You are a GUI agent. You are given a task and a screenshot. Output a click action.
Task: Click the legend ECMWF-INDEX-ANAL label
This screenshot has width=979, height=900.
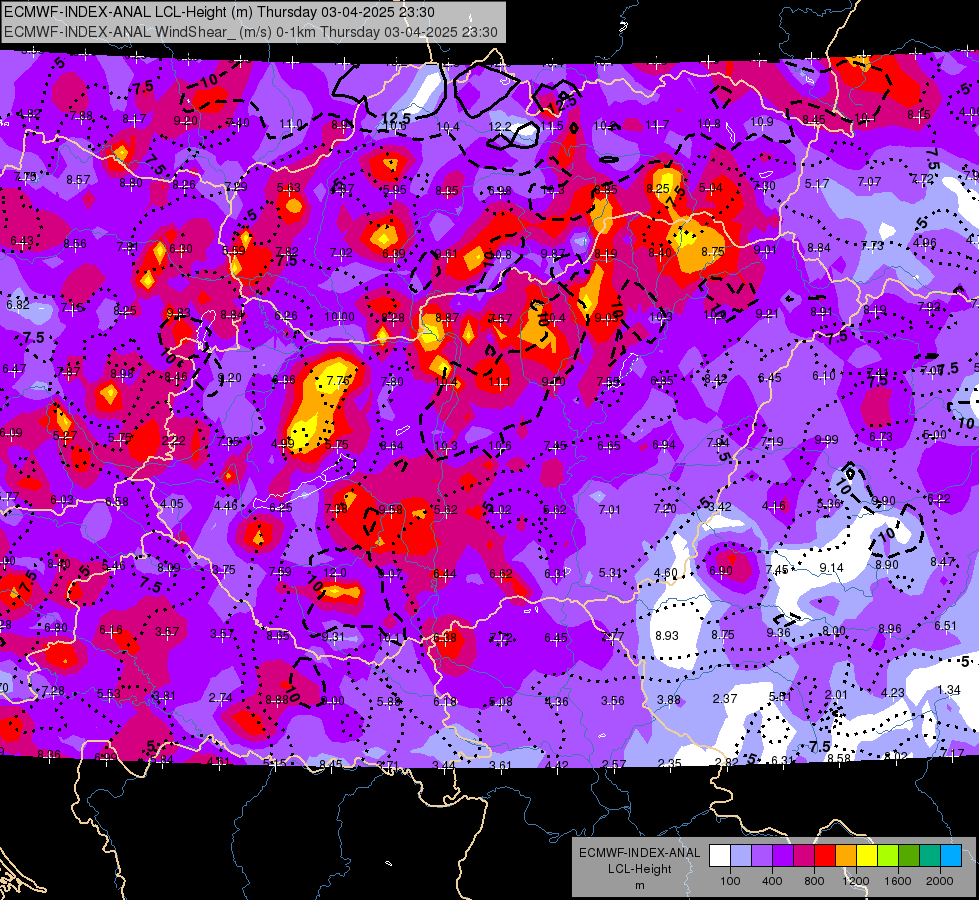coord(639,853)
